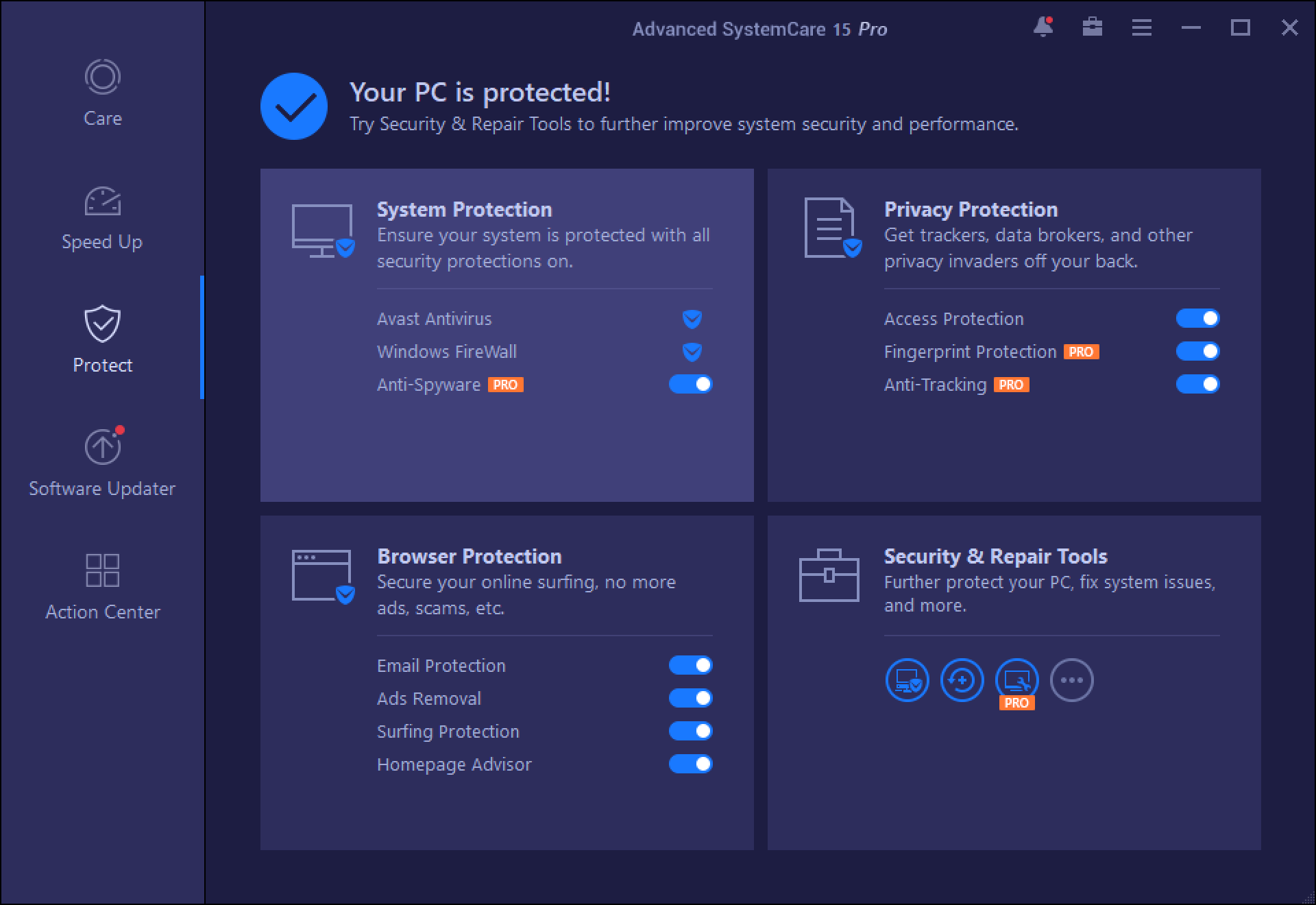Open notifications bell icon
The image size is (1316, 905).
pos(1043,27)
